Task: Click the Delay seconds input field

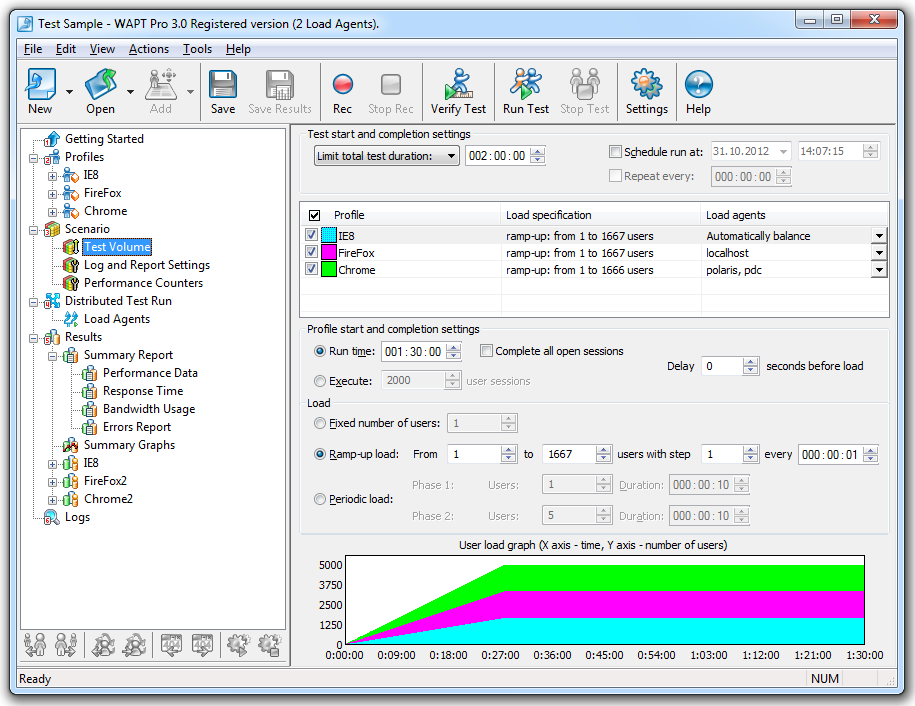Action: tap(721, 367)
